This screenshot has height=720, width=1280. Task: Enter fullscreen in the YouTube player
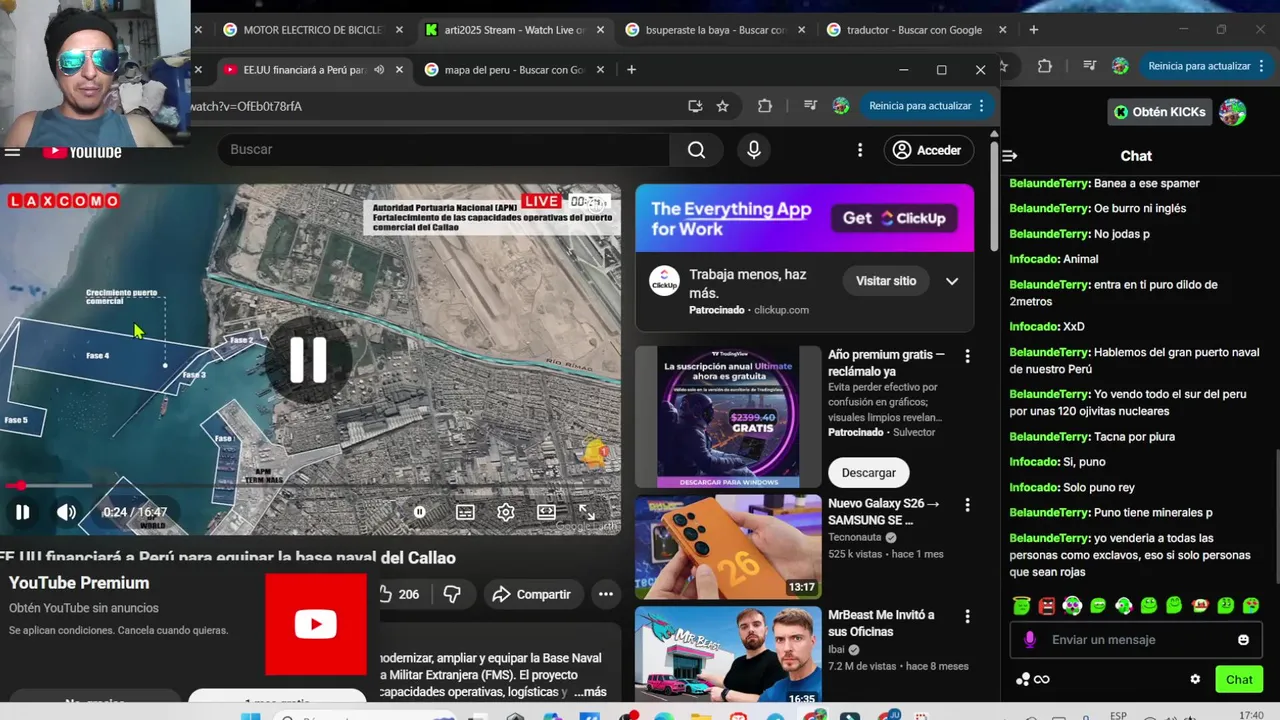pyautogui.click(x=587, y=512)
